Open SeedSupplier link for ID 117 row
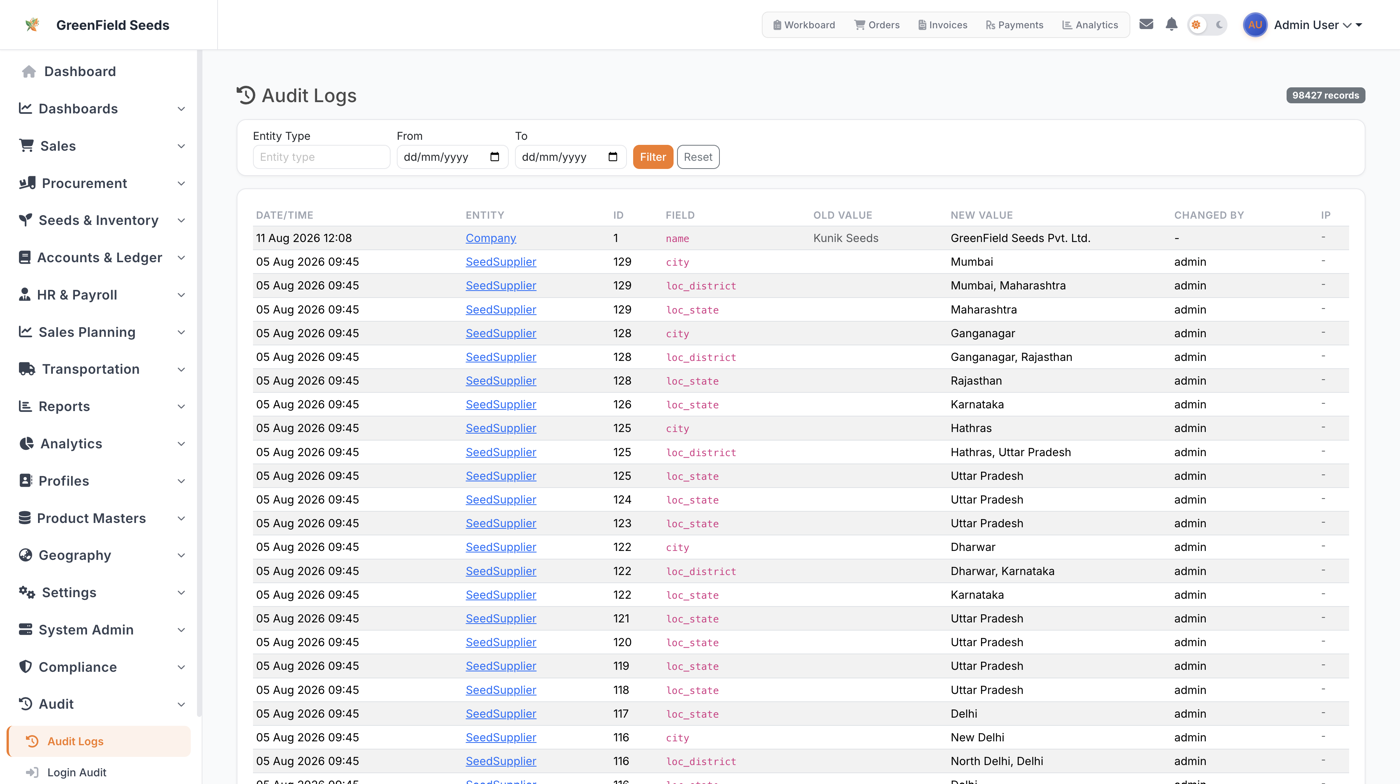The height and width of the screenshot is (784, 1400). [x=501, y=714]
